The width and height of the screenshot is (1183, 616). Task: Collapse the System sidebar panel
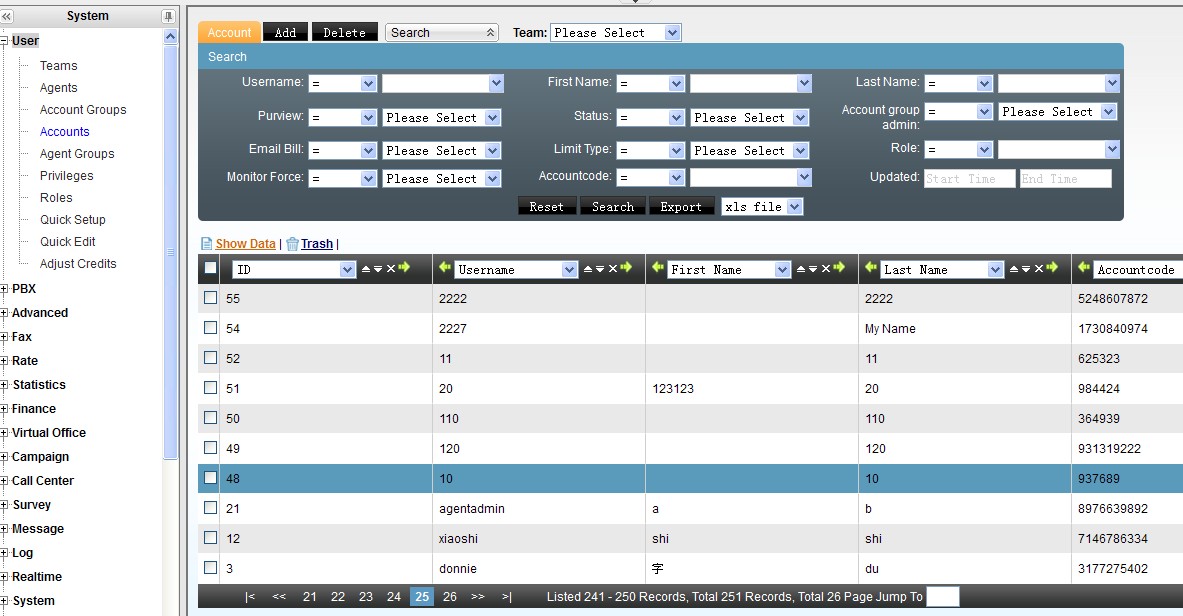point(7,16)
